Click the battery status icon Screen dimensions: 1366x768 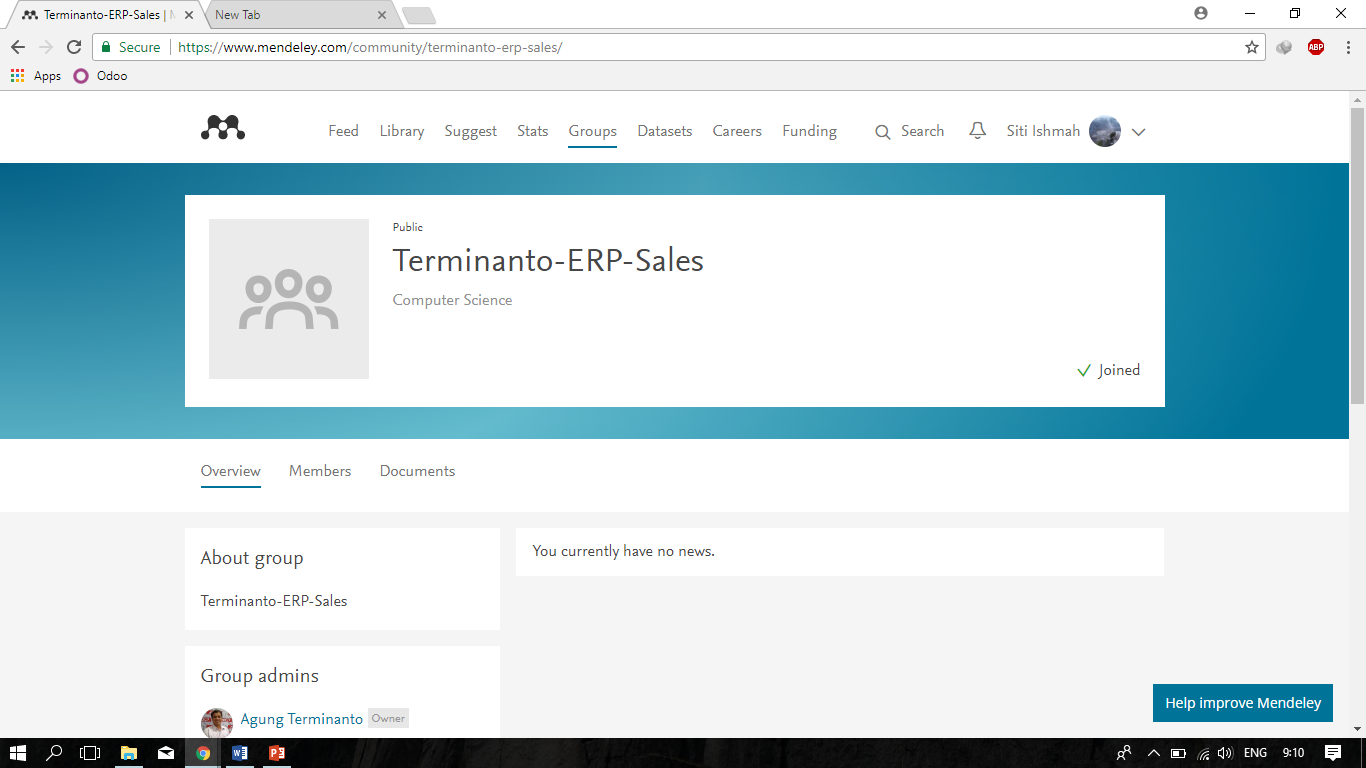(1178, 753)
